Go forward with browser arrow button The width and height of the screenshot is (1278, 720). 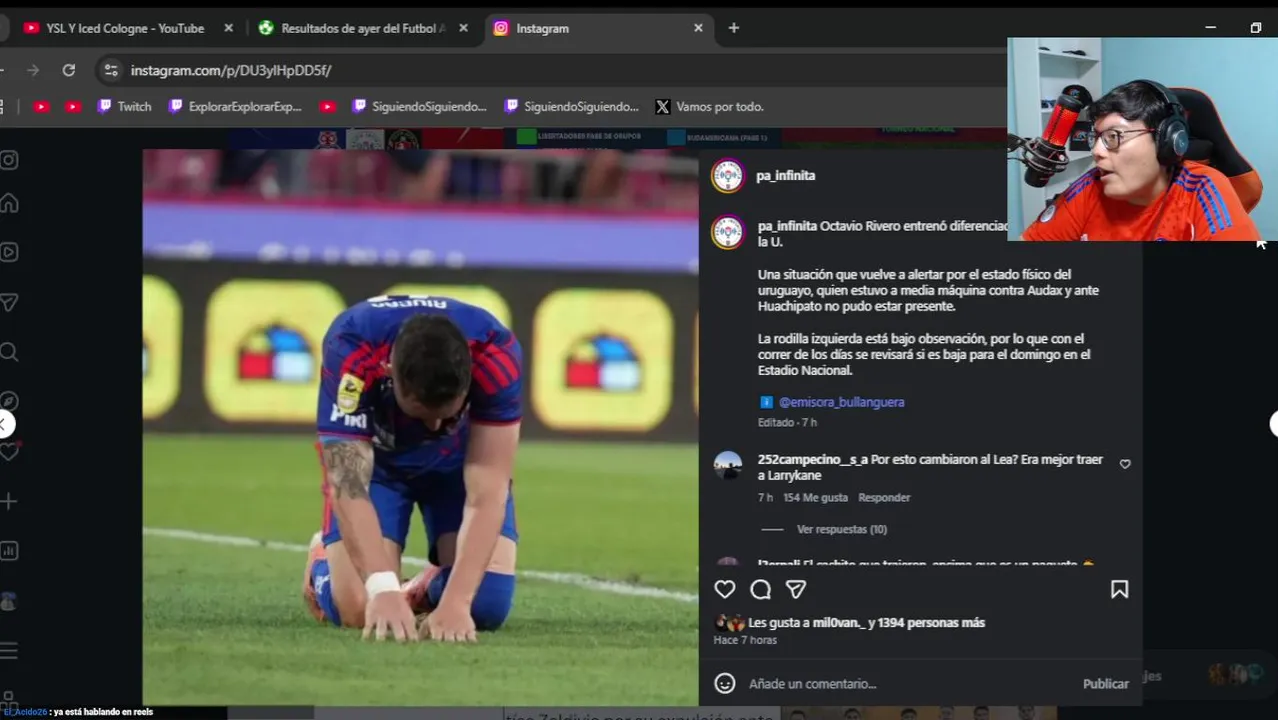(x=33, y=70)
